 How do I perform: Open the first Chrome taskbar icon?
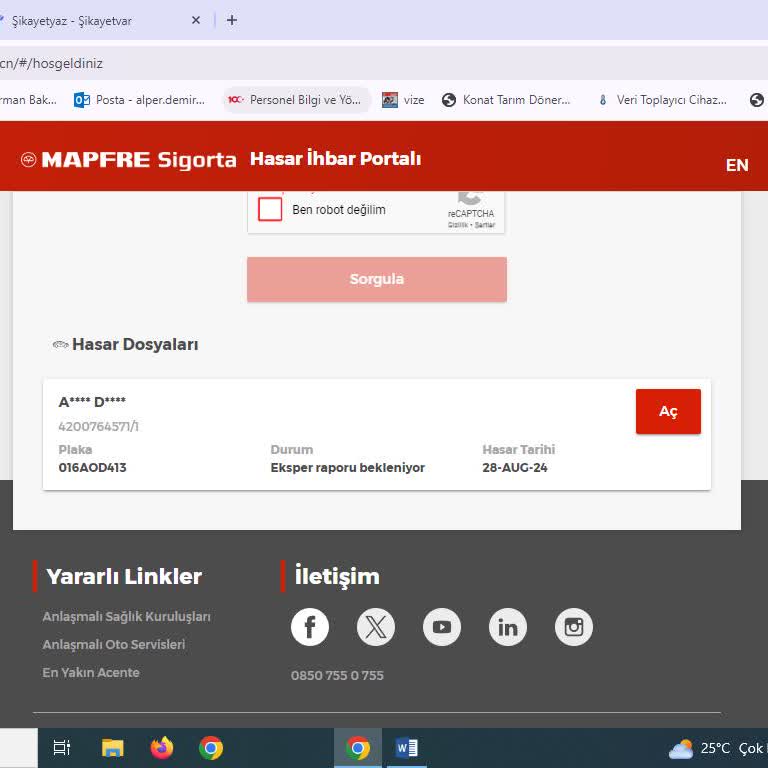(x=211, y=748)
